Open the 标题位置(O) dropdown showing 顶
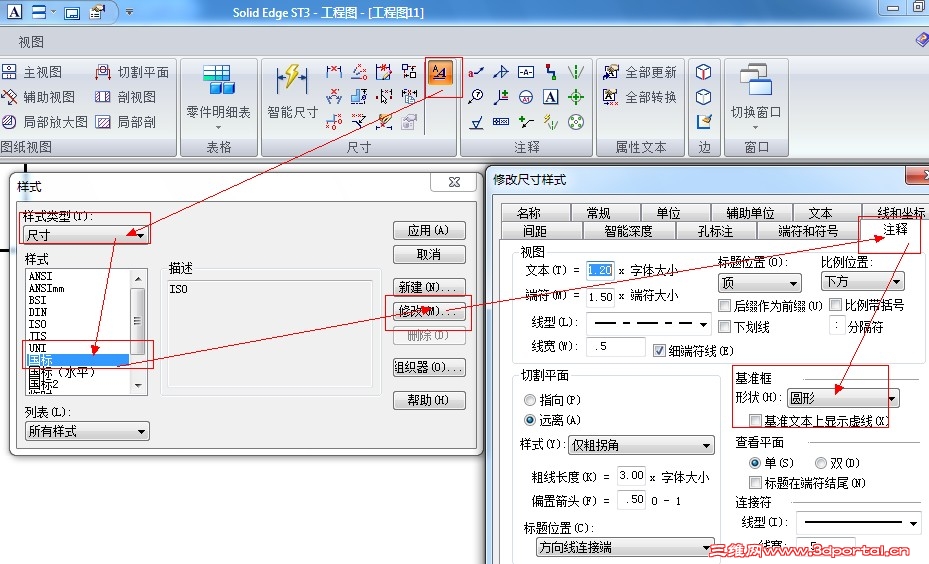Screen dimensions: 929x564 coord(760,283)
